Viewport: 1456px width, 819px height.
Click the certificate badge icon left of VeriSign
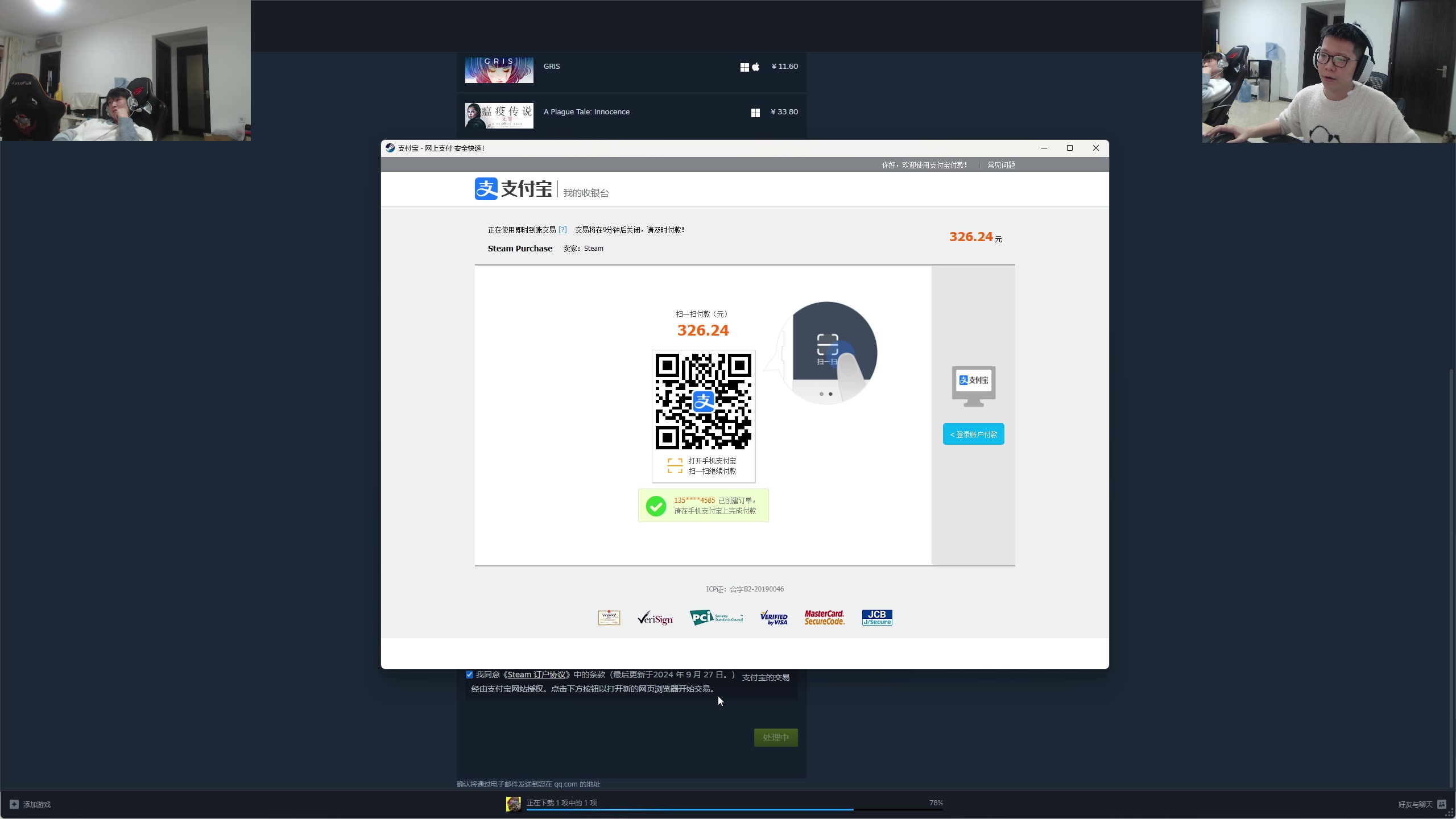pyautogui.click(x=609, y=618)
